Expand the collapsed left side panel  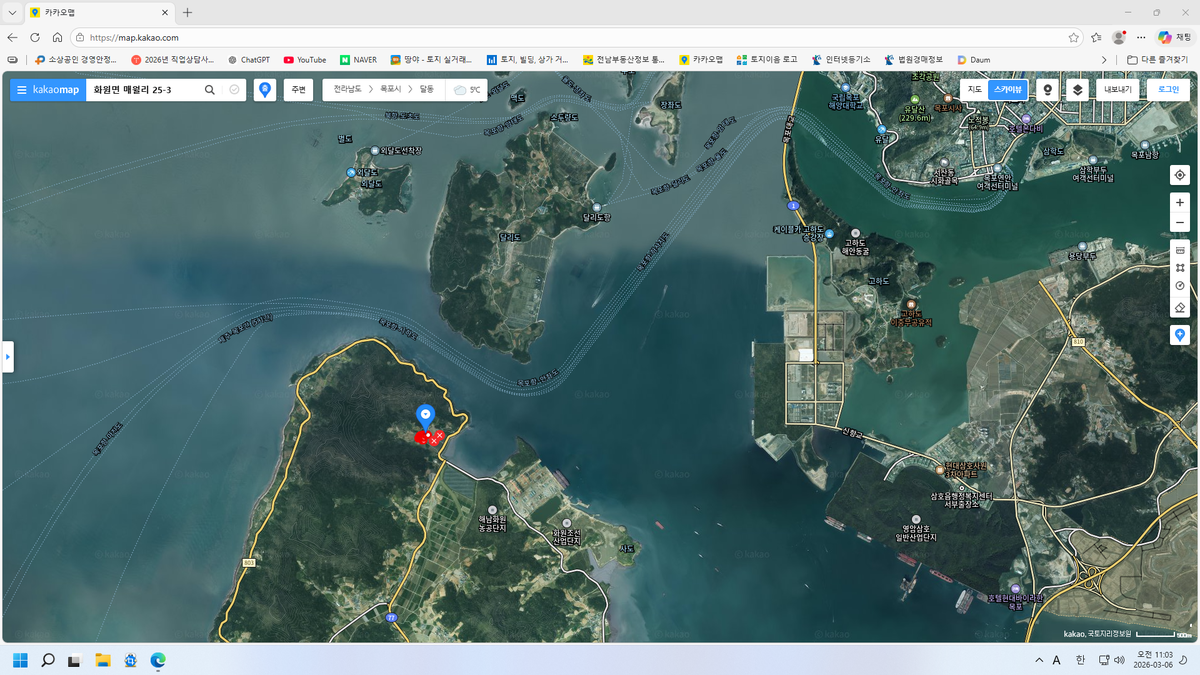point(8,356)
